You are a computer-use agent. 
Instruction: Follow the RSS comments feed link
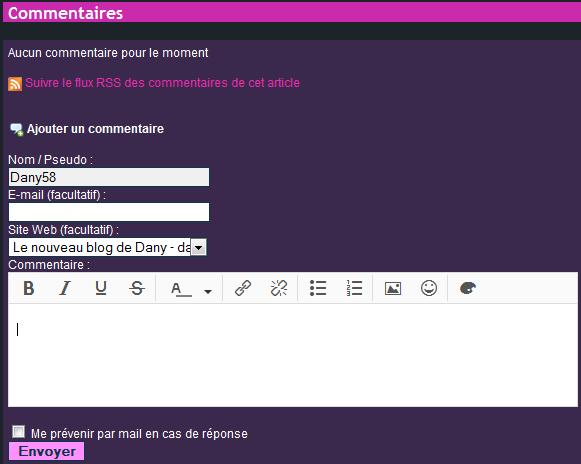tap(163, 83)
